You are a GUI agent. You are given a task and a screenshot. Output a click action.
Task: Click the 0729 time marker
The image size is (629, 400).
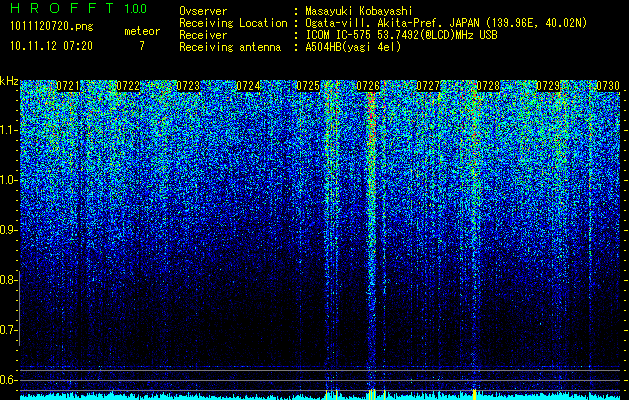[548, 86]
